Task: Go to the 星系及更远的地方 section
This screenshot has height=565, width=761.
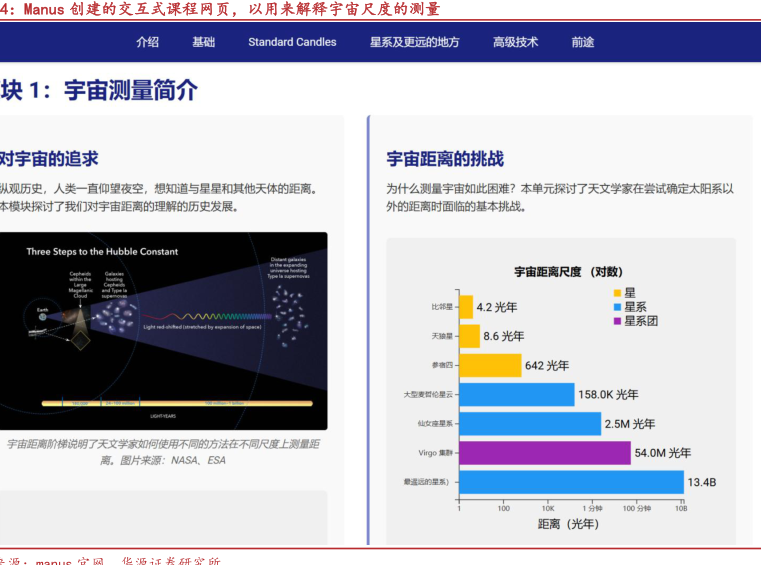Action: pyautogui.click(x=414, y=42)
